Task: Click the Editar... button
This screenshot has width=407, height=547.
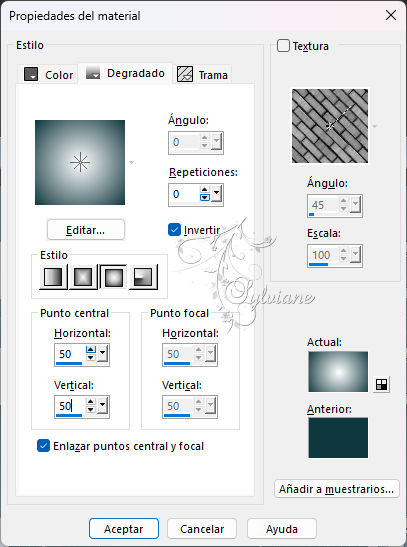Action: [86, 230]
